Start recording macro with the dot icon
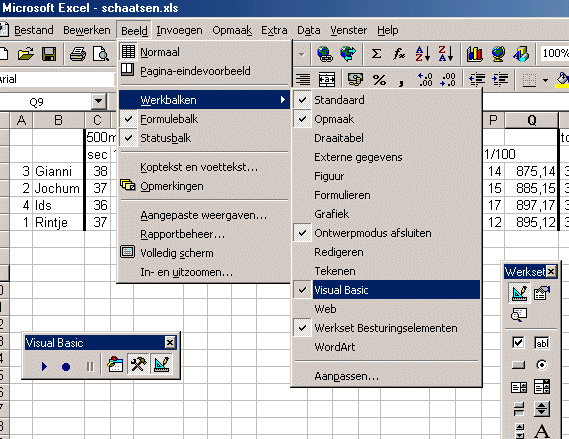Image resolution: width=569 pixels, height=439 pixels. pyautogui.click(x=66, y=367)
